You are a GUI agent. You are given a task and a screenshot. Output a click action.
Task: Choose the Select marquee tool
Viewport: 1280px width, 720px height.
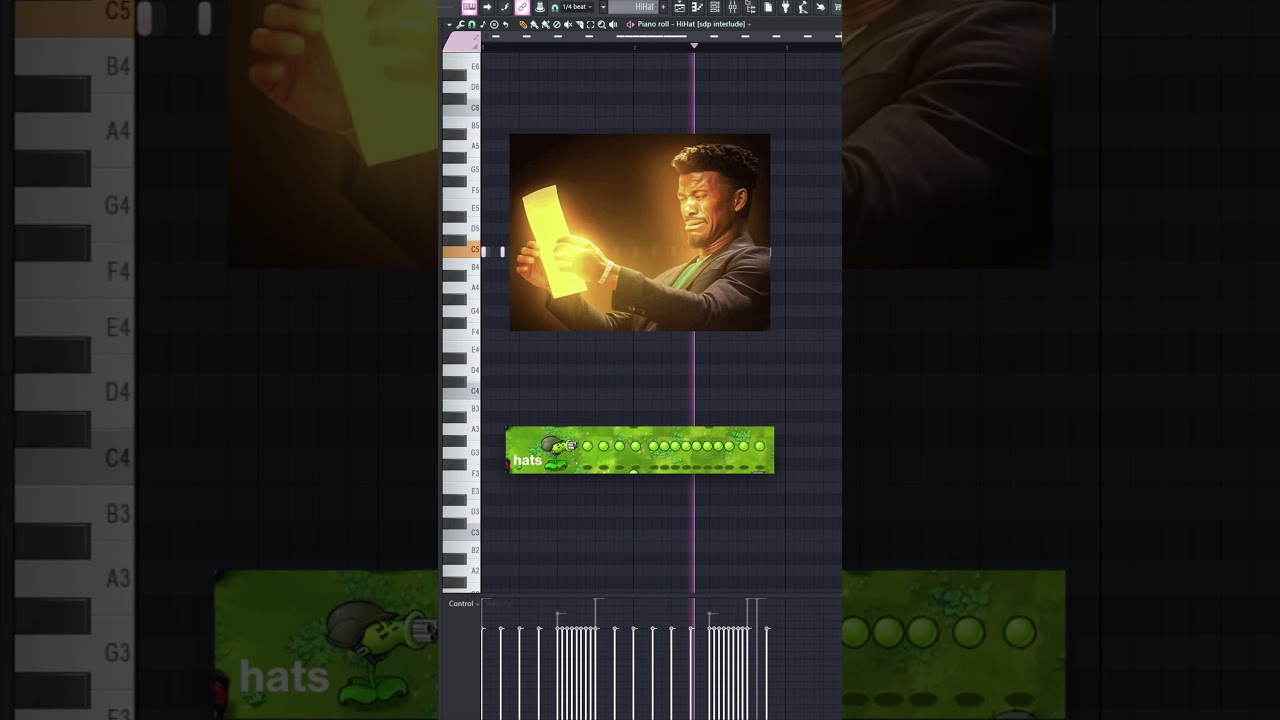click(590, 24)
